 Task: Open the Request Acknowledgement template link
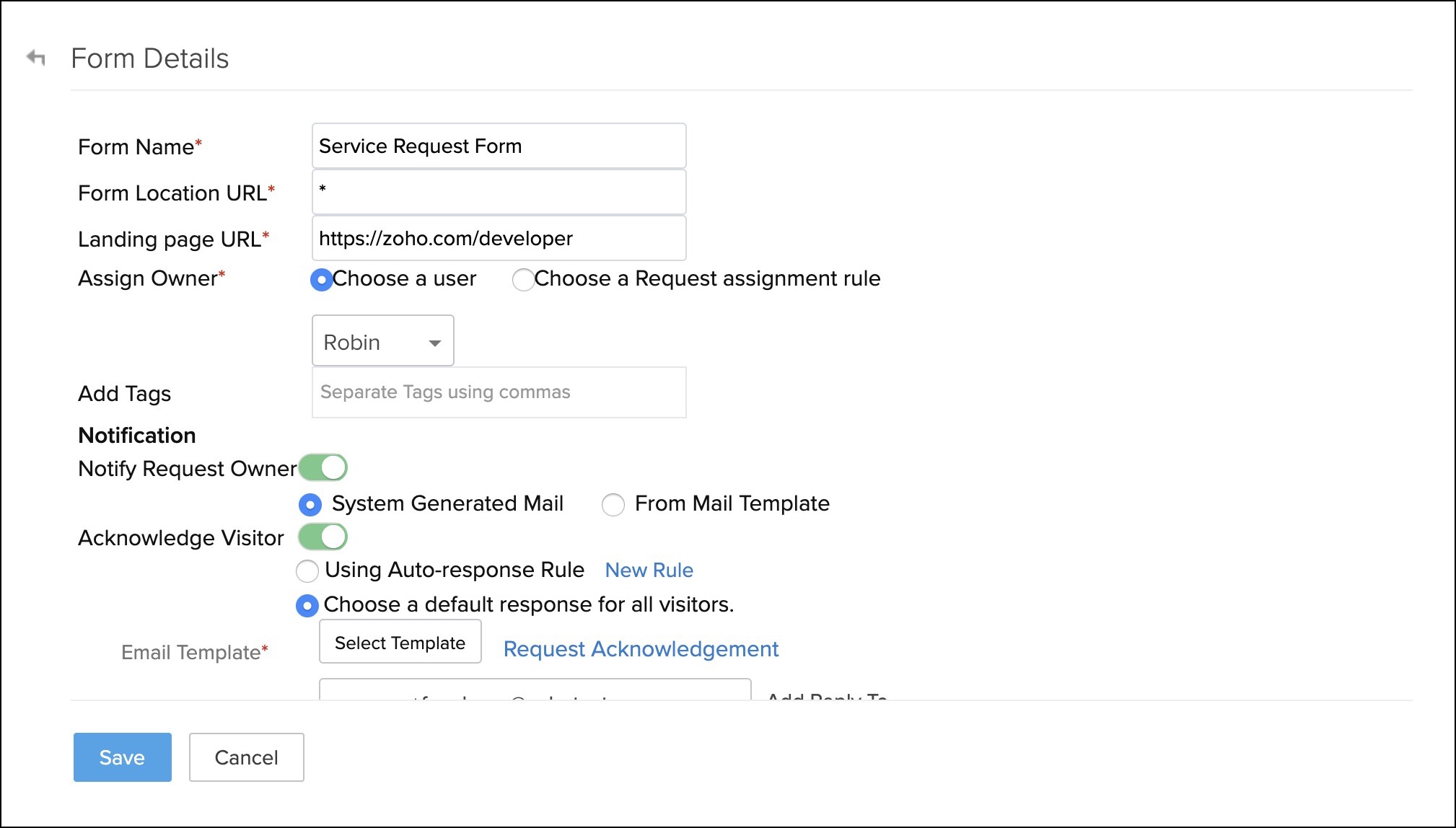641,649
